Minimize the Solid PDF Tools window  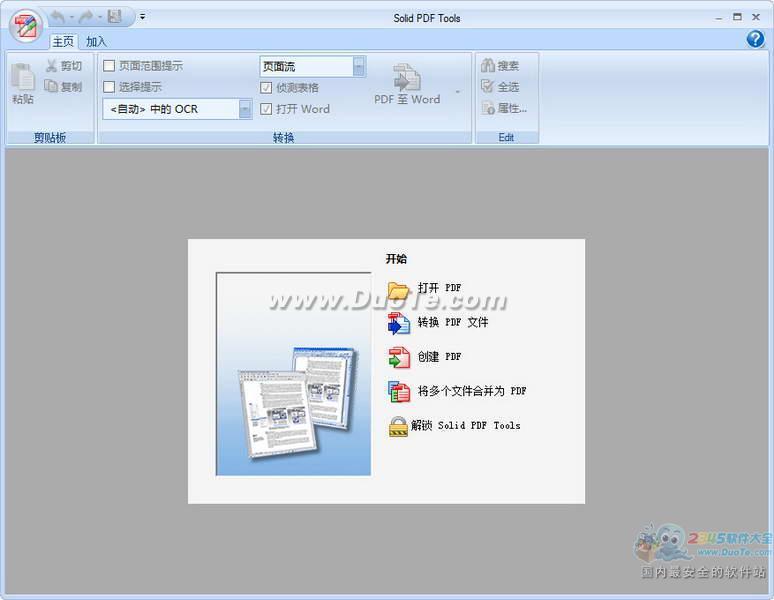(719, 18)
